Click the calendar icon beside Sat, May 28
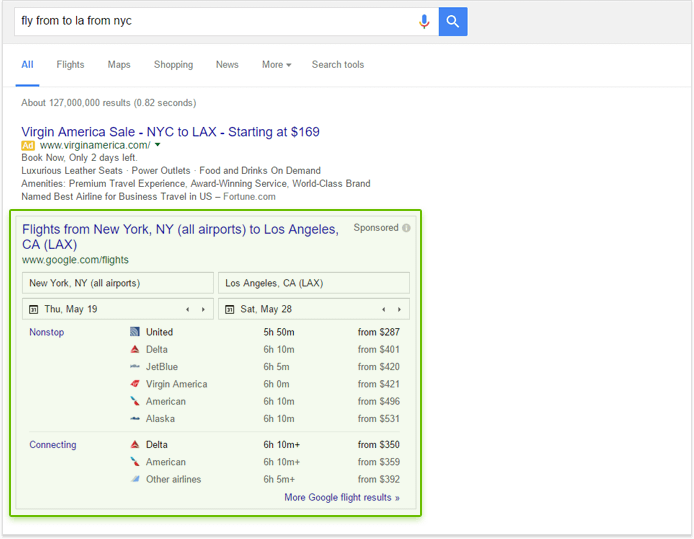This screenshot has width=694, height=539. tap(229, 309)
